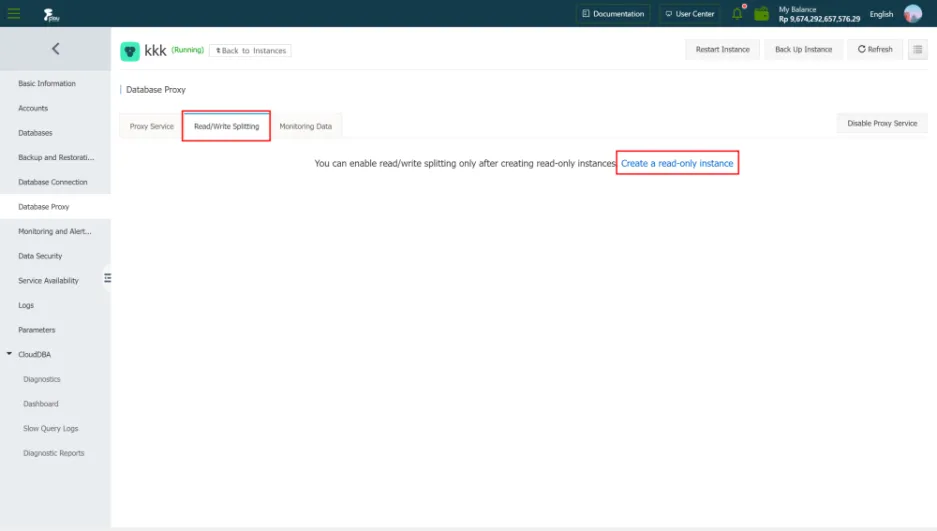Open the hamburger menu icon
The height and width of the screenshot is (531, 937).
[14, 13]
